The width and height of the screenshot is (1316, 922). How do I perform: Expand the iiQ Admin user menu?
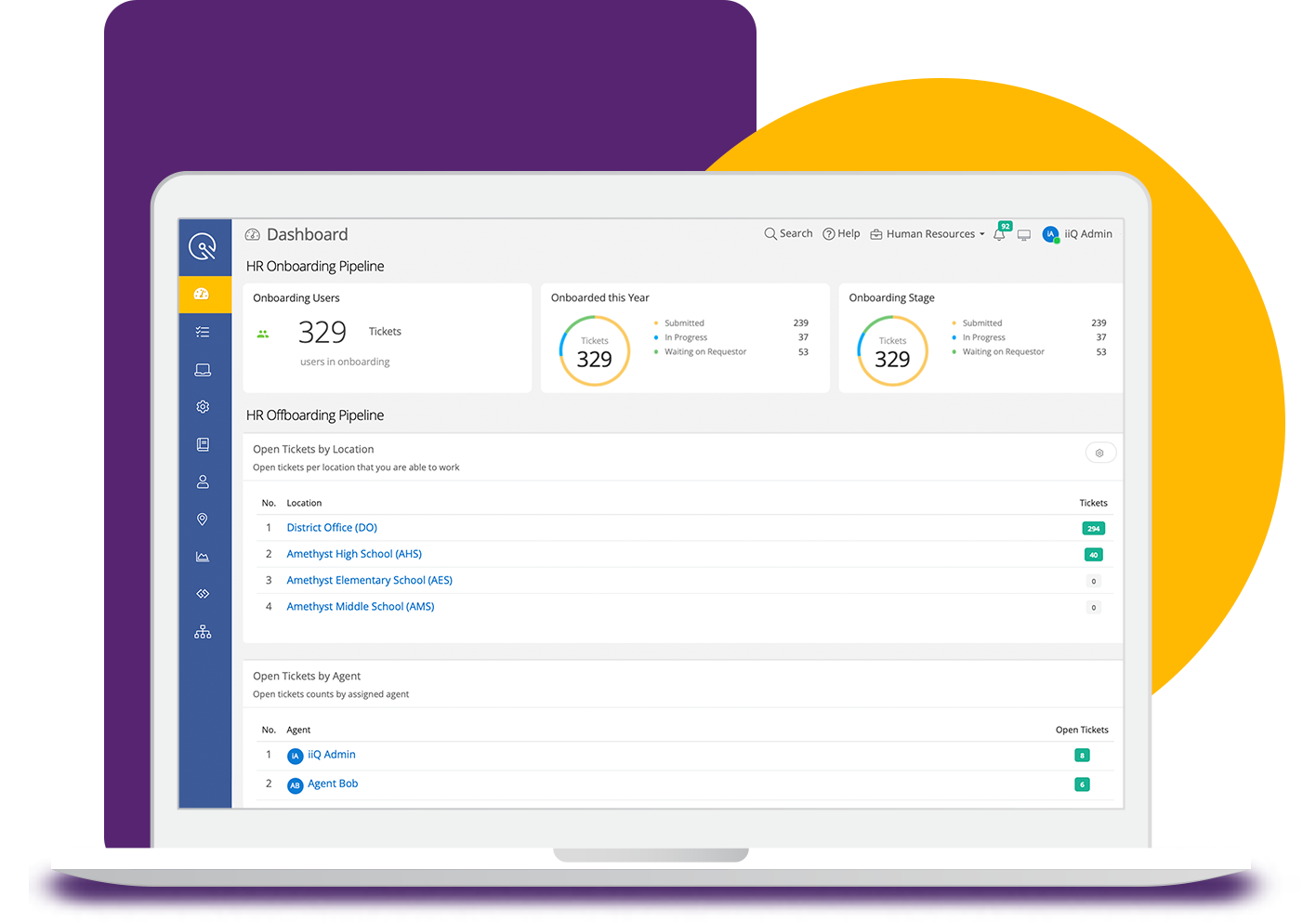click(1077, 233)
